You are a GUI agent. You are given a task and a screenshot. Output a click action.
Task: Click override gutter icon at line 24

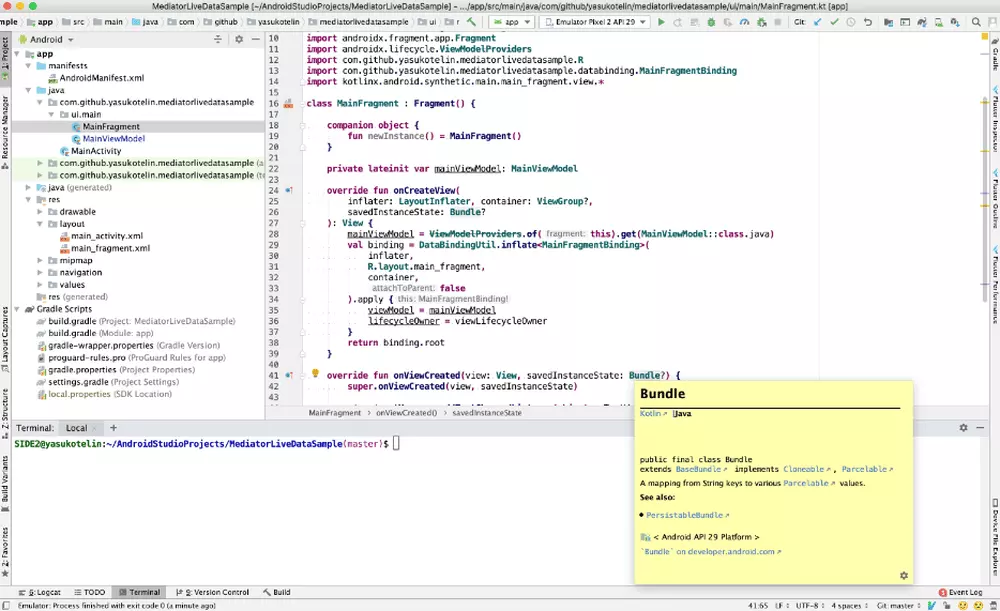coord(288,190)
